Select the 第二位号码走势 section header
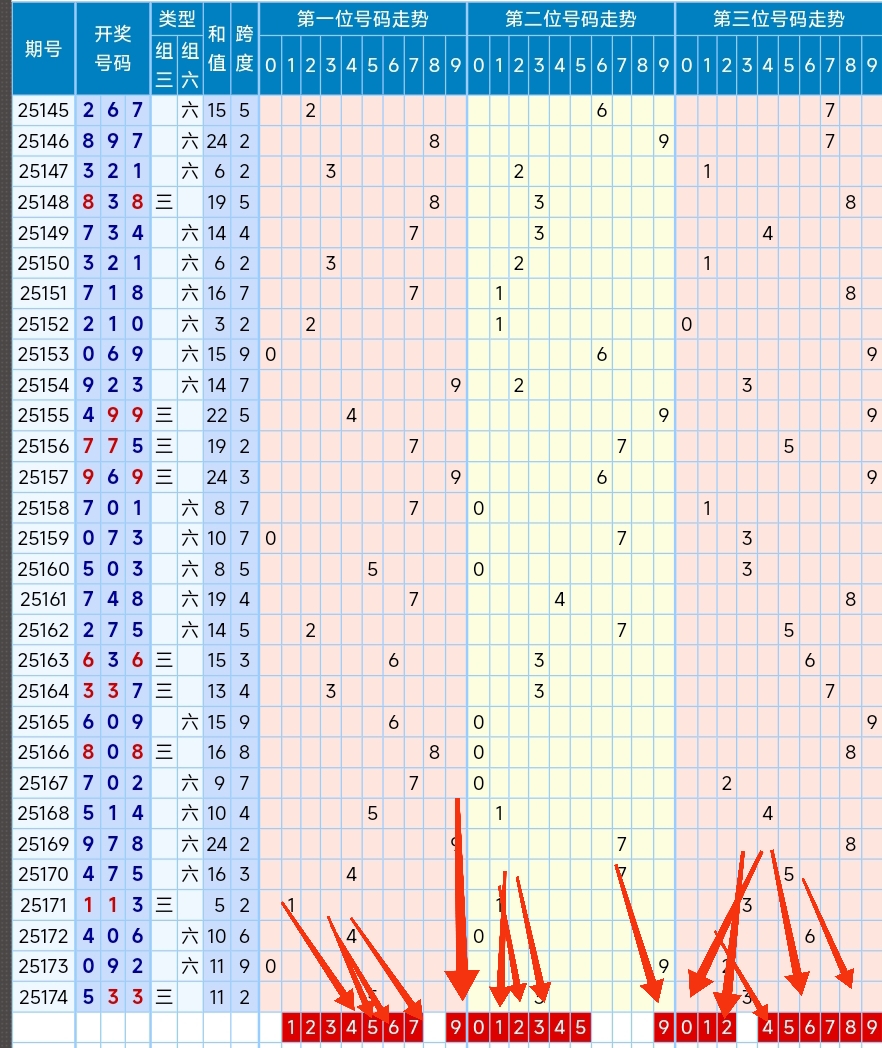Viewport: 882px width, 1048px height. click(571, 19)
